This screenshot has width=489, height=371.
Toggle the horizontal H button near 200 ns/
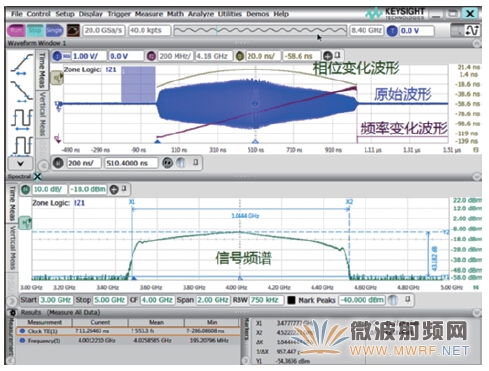[58, 163]
